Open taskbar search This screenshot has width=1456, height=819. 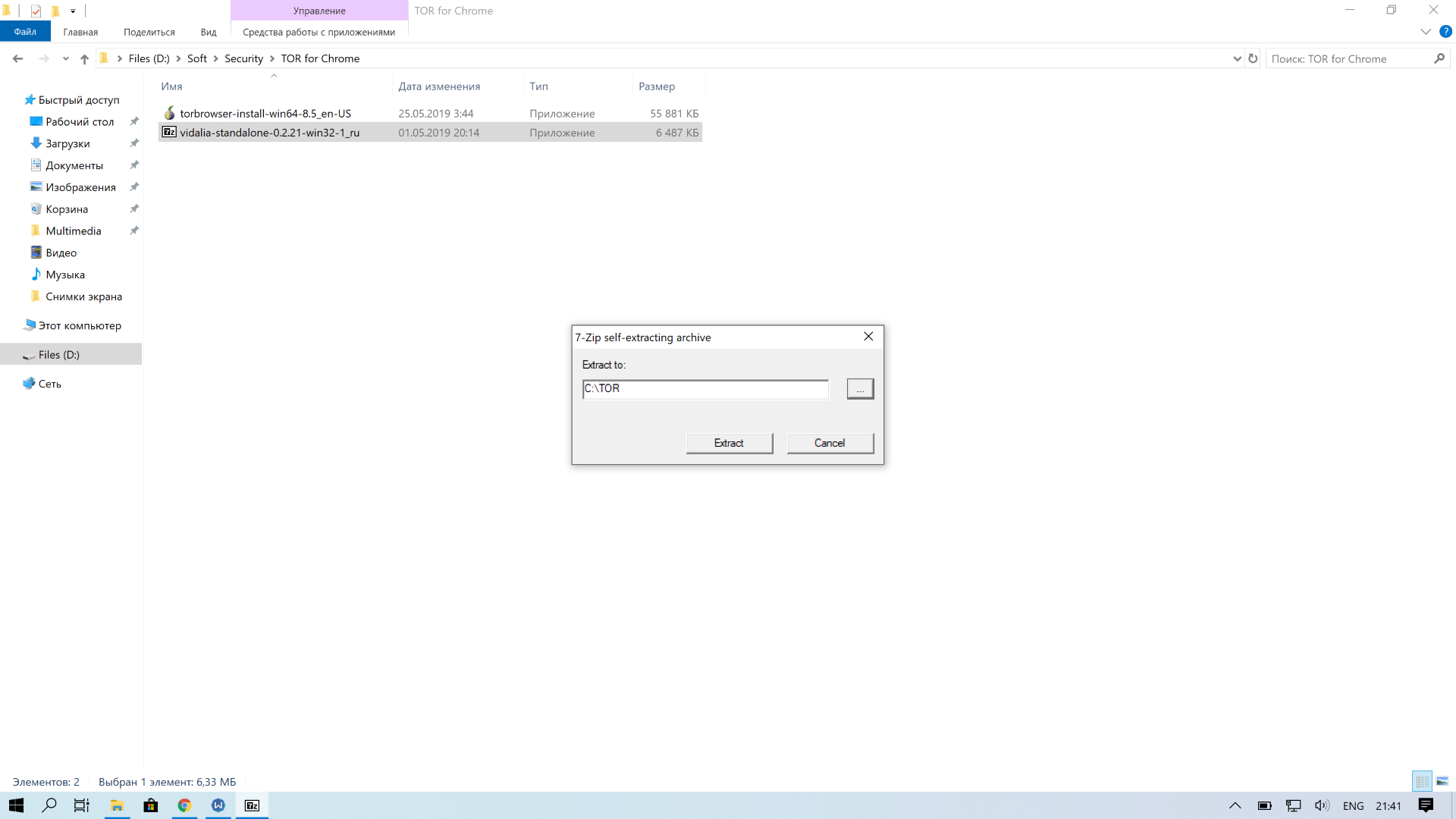(x=49, y=805)
